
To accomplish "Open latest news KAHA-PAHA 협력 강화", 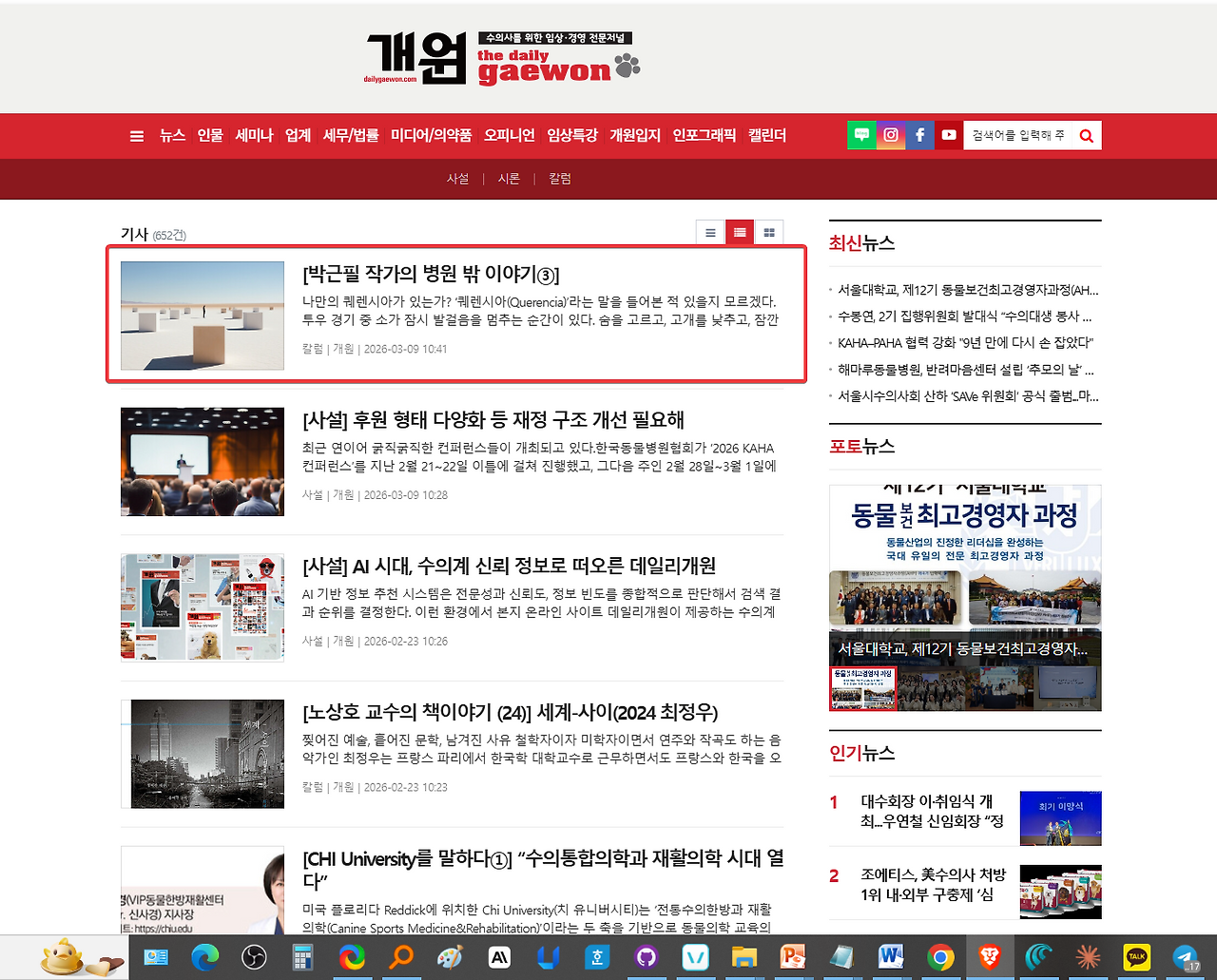I will point(965,343).
